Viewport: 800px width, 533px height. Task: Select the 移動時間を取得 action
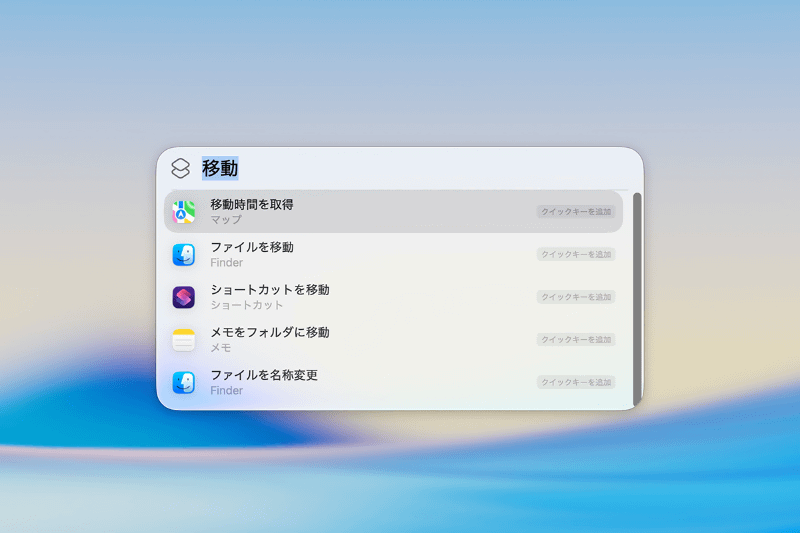393,212
